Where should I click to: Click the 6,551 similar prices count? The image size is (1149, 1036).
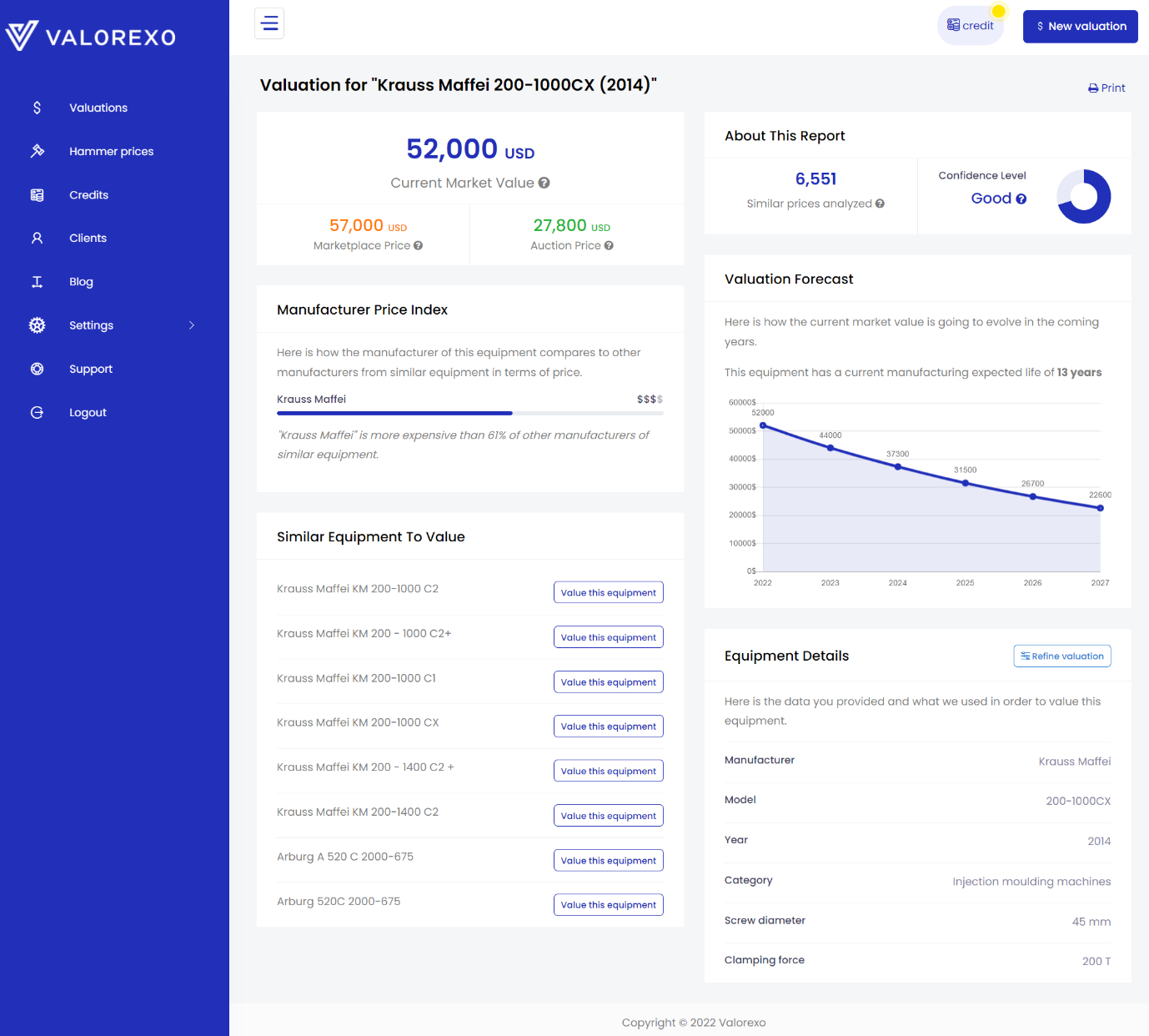(815, 179)
